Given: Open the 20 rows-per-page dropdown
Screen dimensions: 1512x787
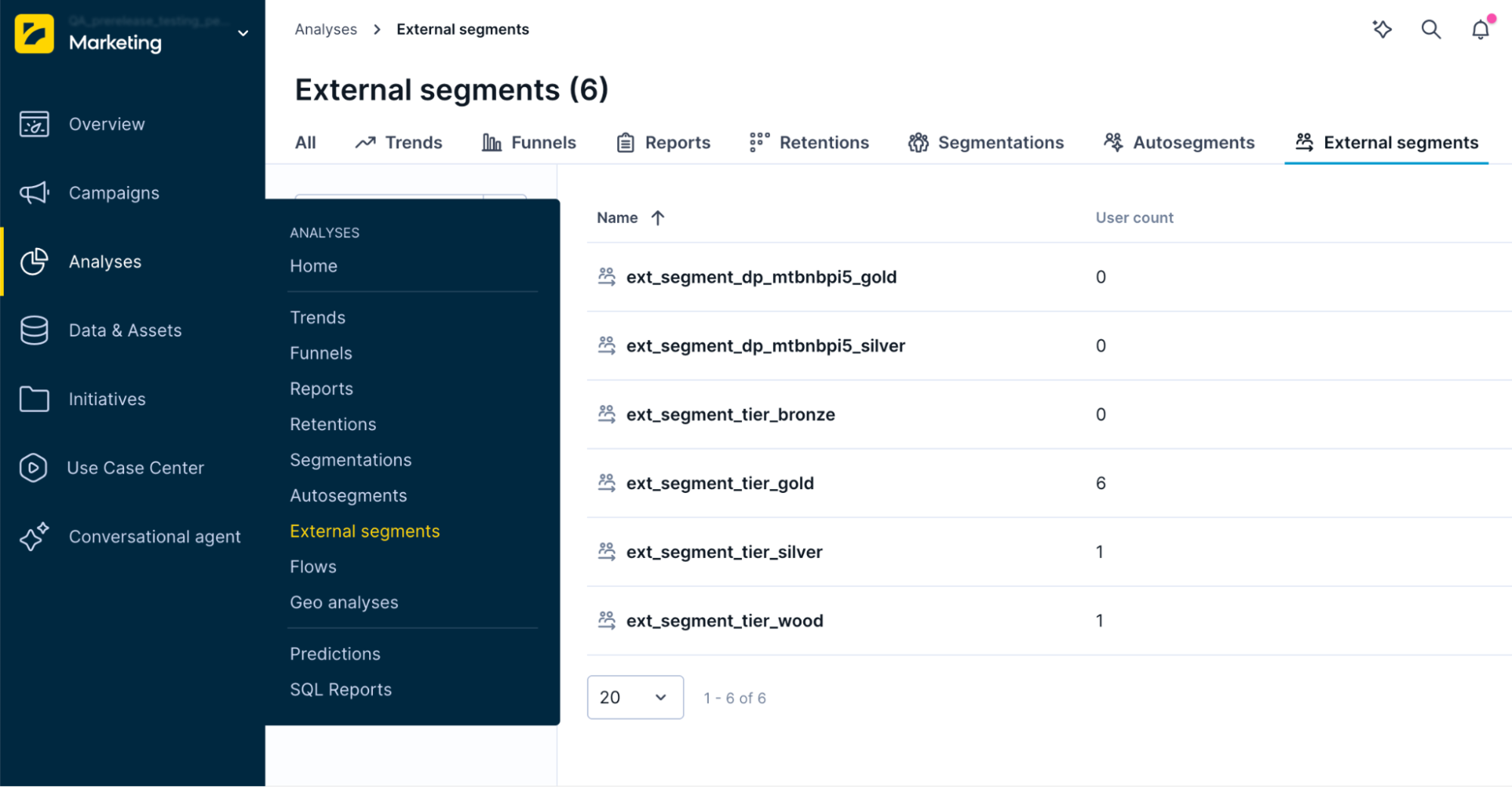Looking at the screenshot, I should [x=635, y=698].
